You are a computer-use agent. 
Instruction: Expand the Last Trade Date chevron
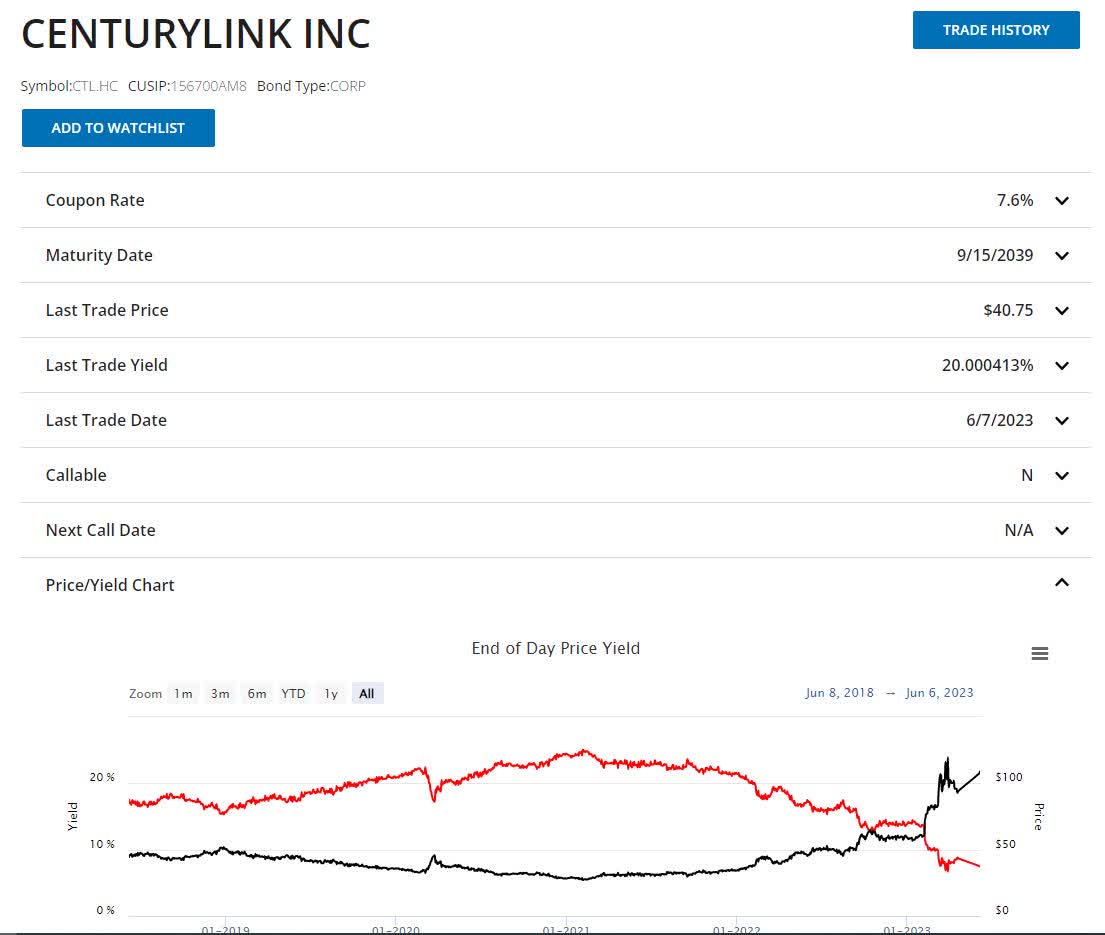pos(1061,421)
